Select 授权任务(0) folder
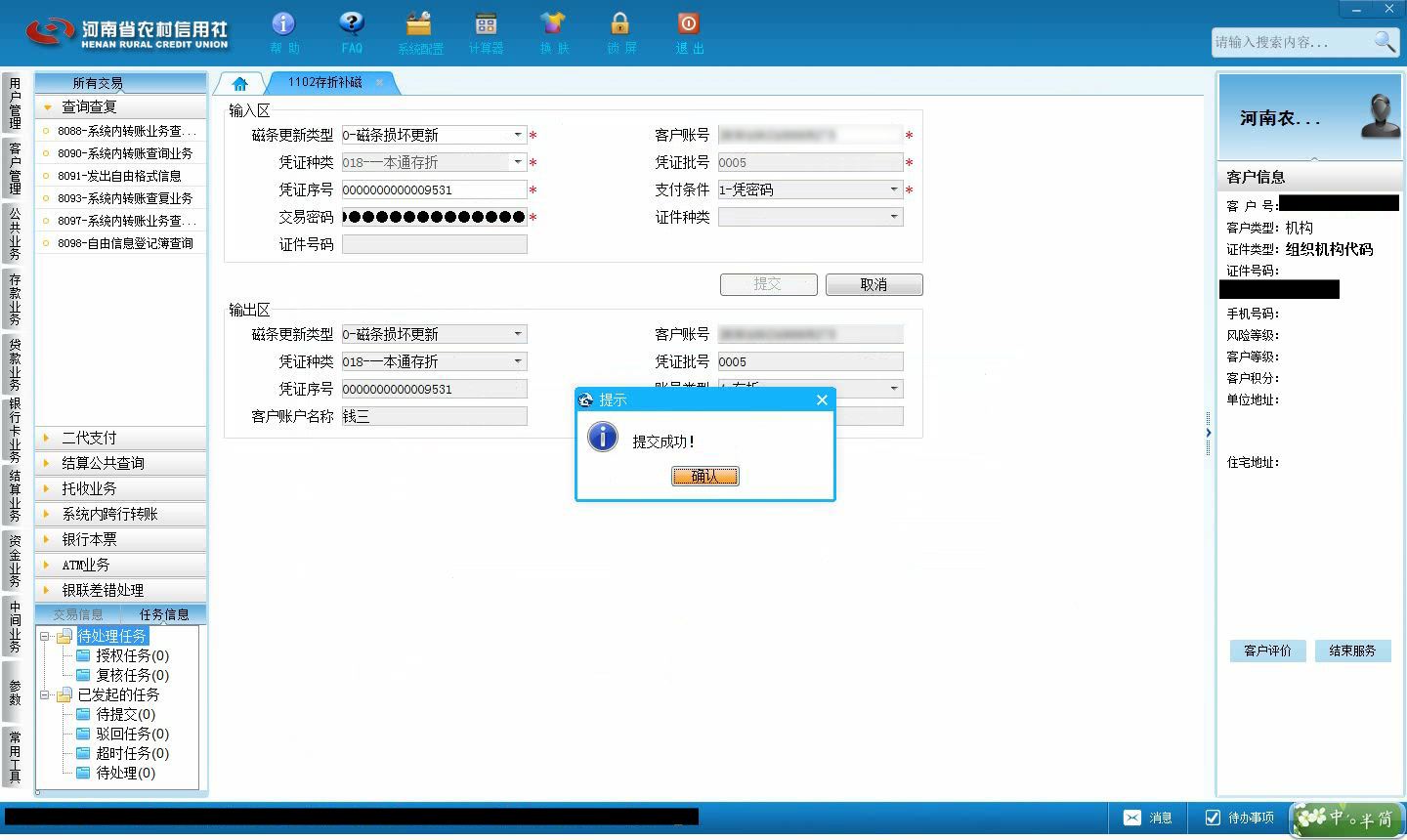1407x840 pixels. [x=132, y=655]
